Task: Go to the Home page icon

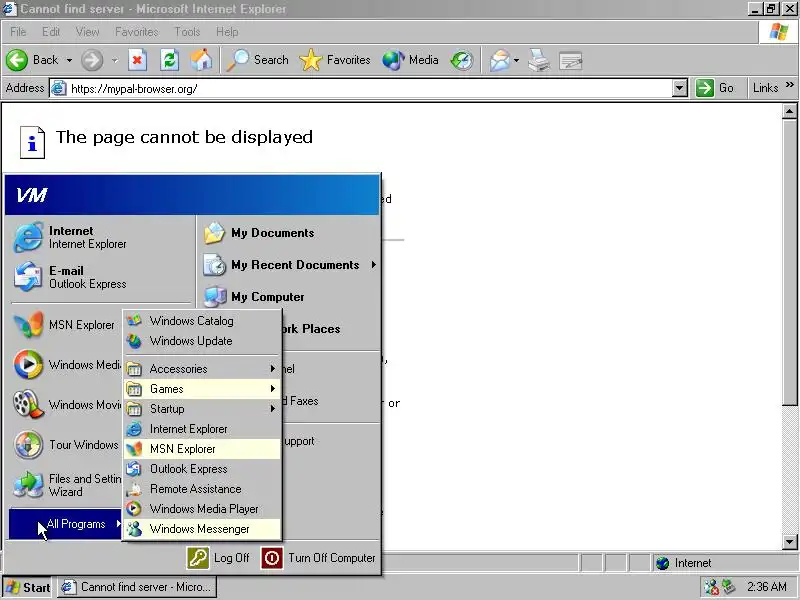Action: (x=201, y=60)
